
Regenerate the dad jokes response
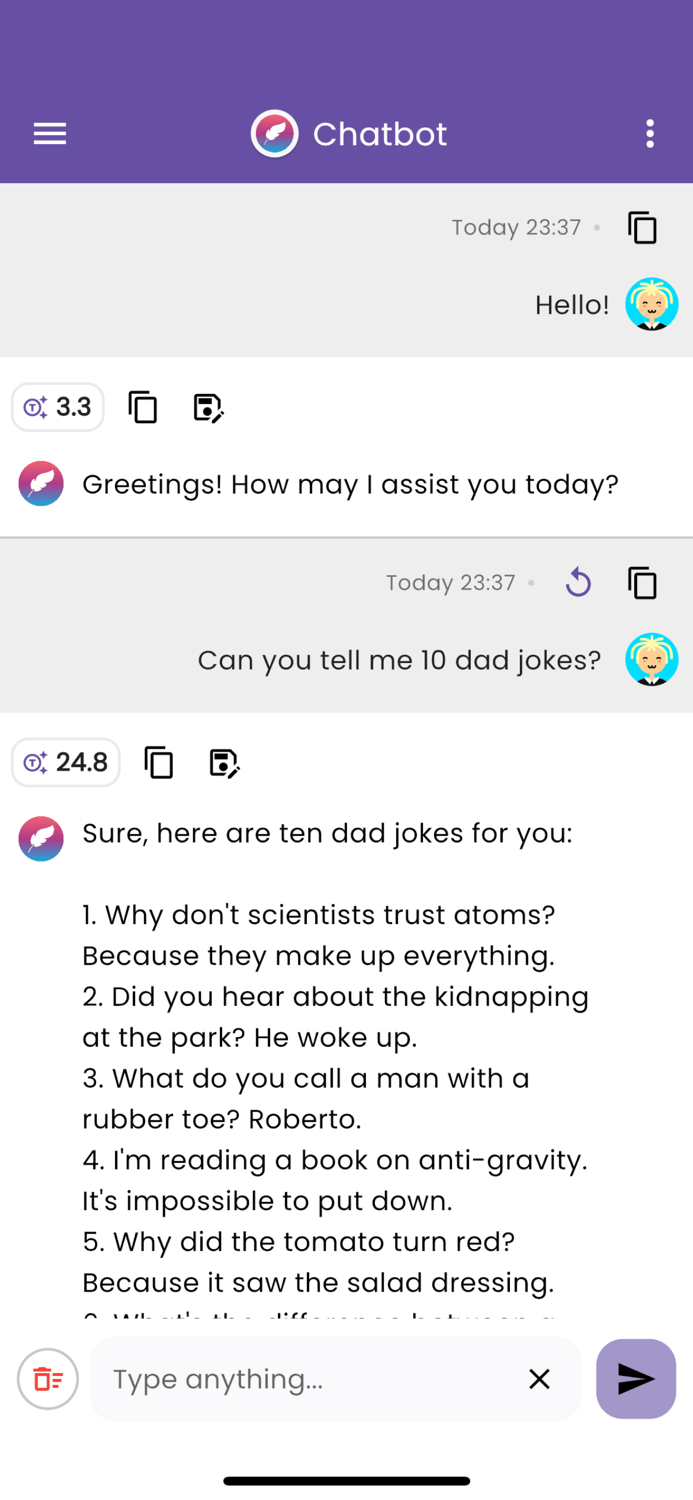pos(578,582)
